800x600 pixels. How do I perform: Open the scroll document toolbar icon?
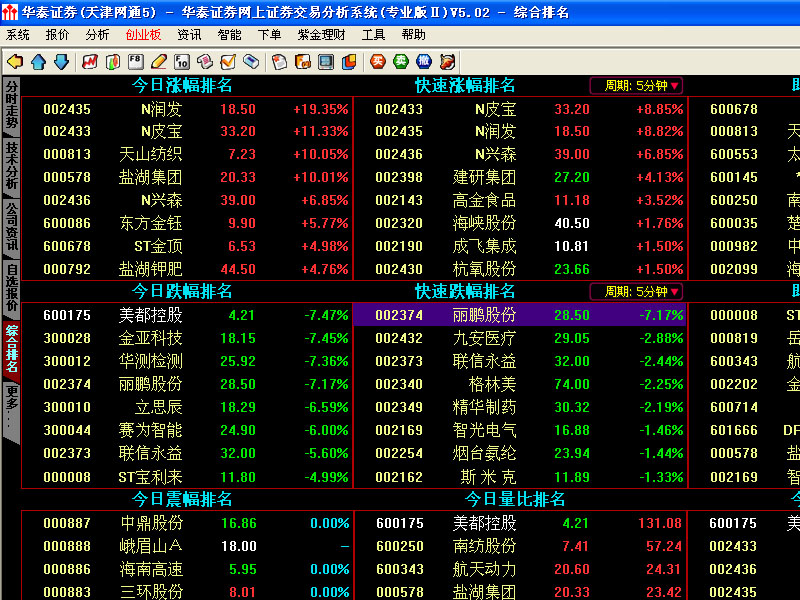click(205, 62)
